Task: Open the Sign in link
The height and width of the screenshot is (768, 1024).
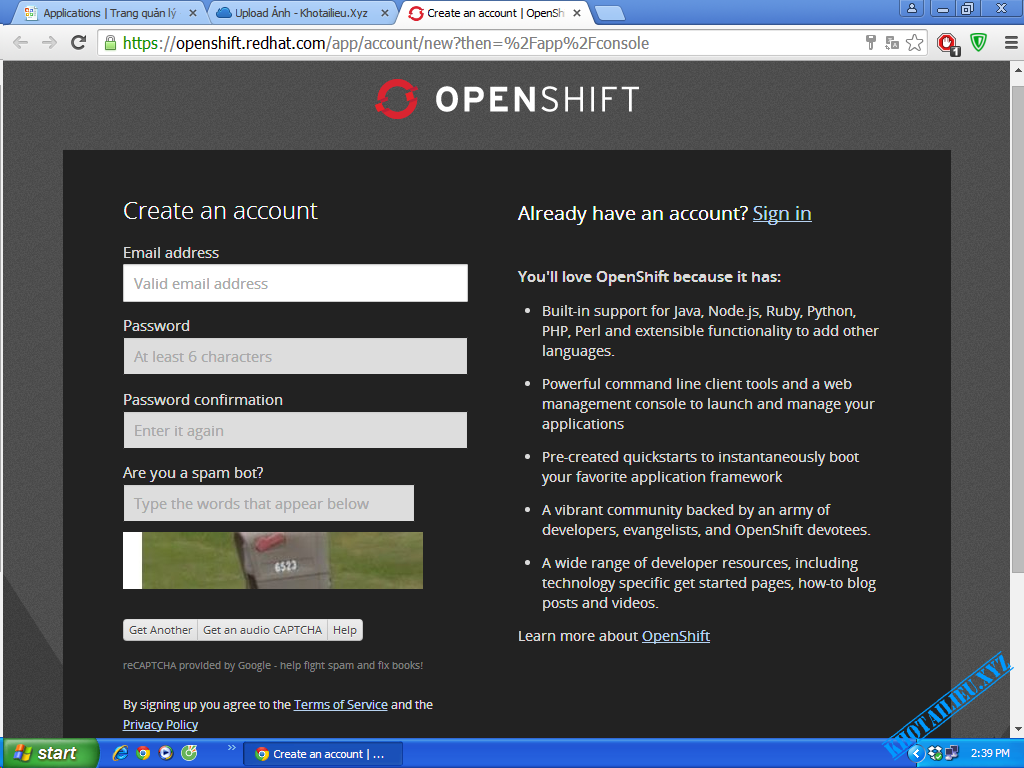Action: 781,213
